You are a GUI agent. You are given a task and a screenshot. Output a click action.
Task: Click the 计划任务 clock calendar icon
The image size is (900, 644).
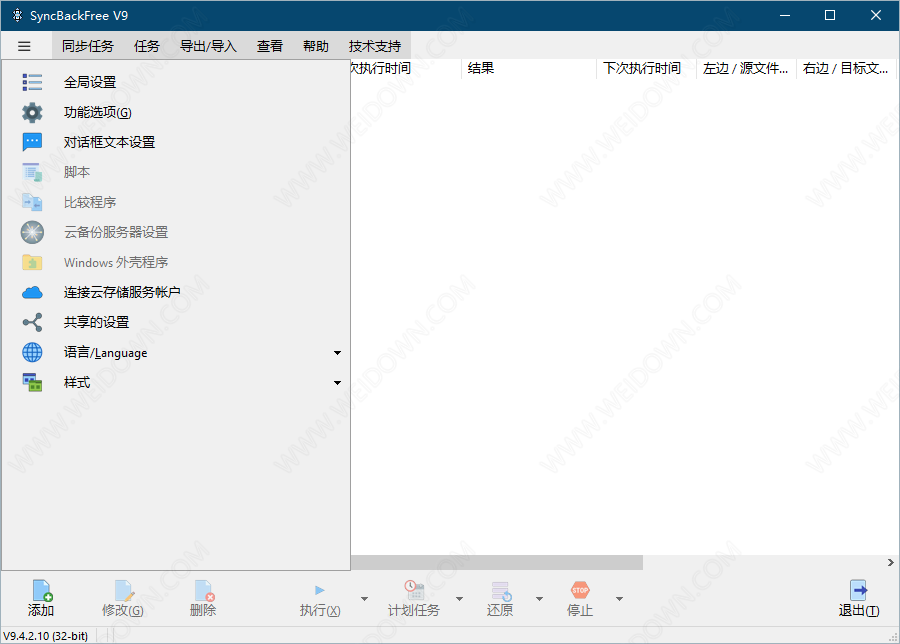point(414,590)
